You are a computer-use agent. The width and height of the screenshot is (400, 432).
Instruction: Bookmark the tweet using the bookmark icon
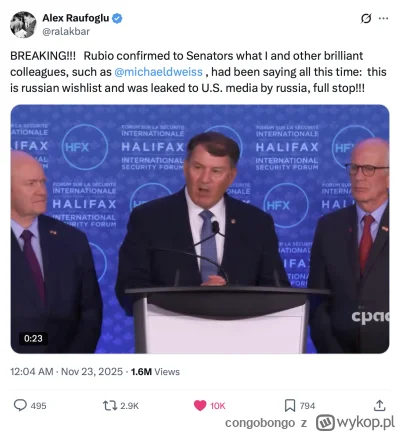pos(290,406)
